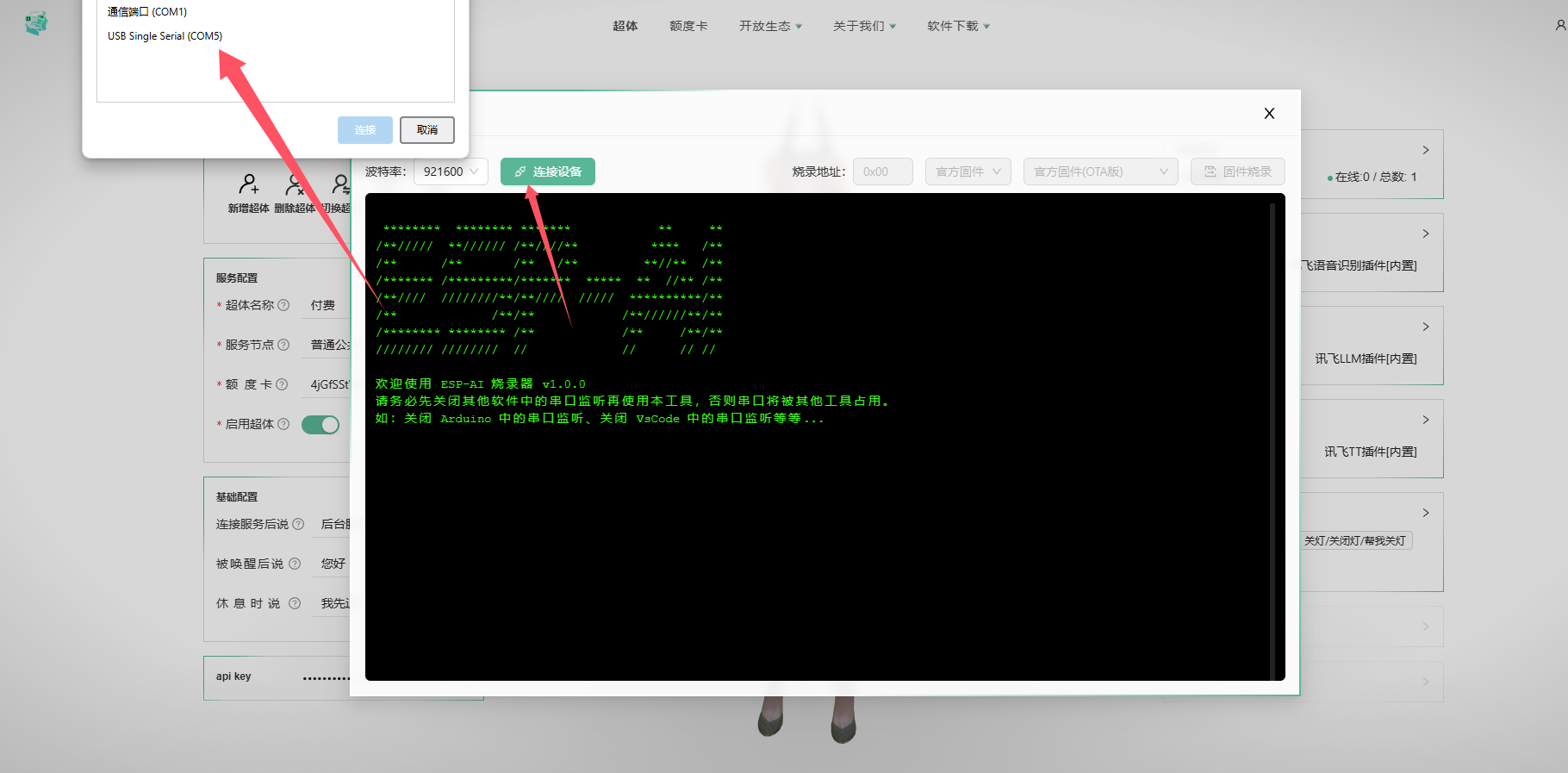Click the site logo in top-left corner
1568x773 pixels.
click(36, 23)
